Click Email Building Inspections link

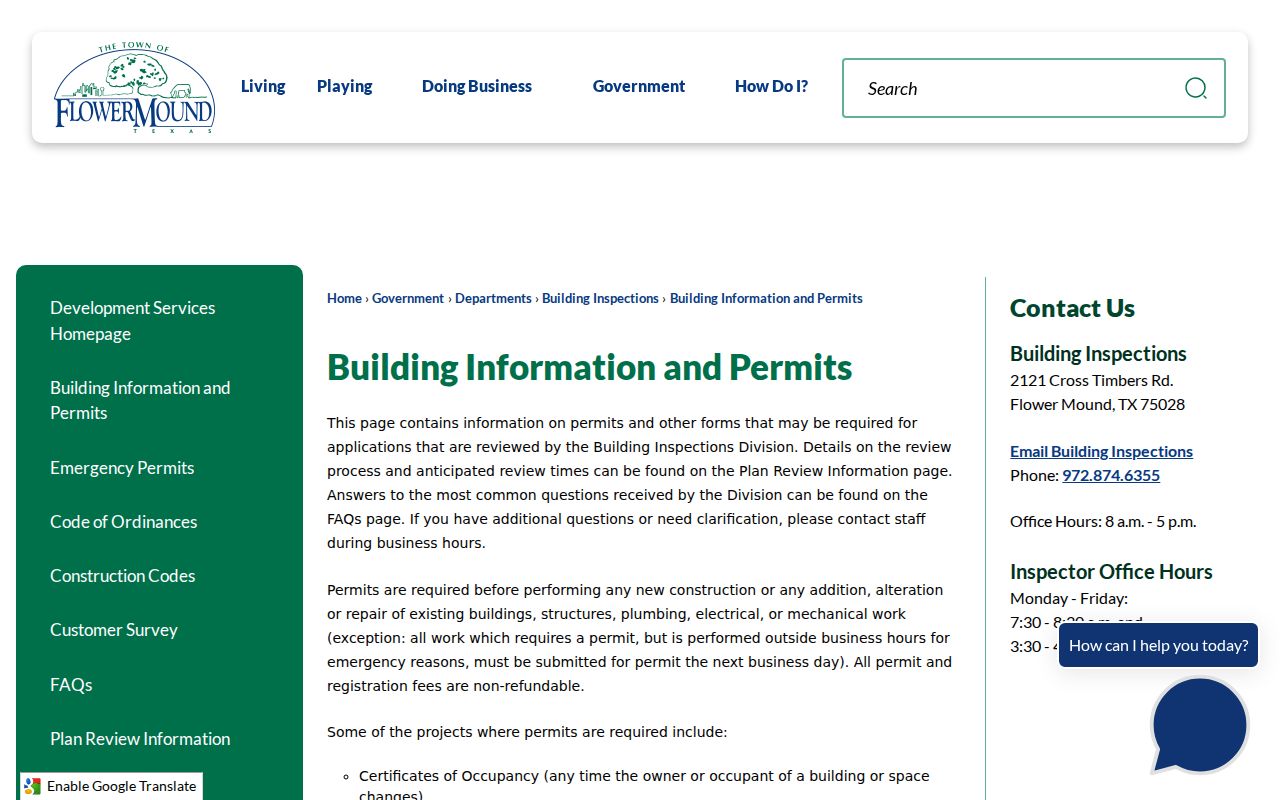pos(1101,451)
